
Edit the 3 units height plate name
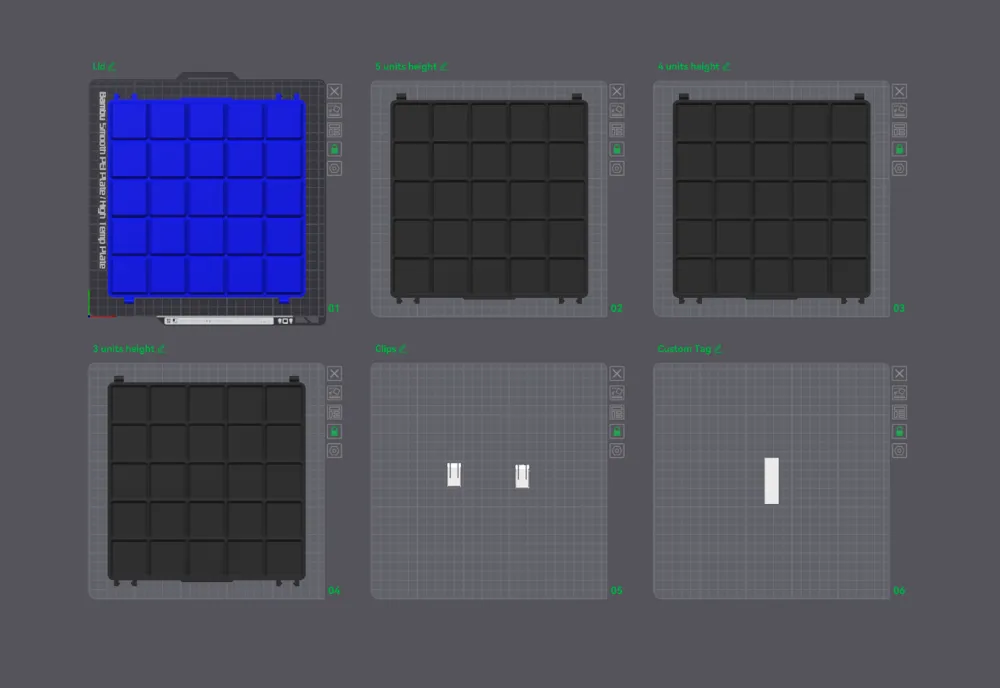tap(161, 349)
